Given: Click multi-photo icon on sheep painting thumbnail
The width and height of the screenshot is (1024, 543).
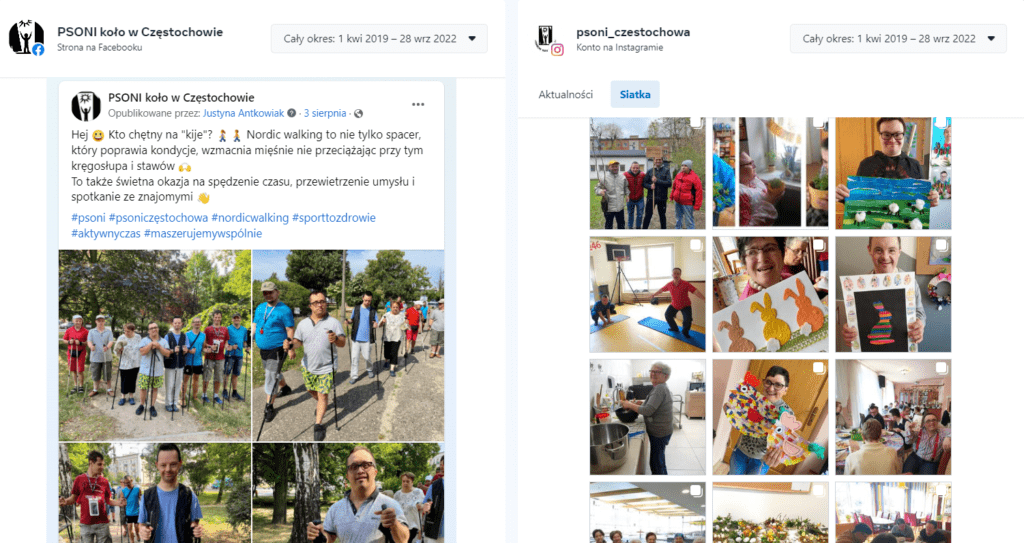Looking at the screenshot, I should point(940,122).
